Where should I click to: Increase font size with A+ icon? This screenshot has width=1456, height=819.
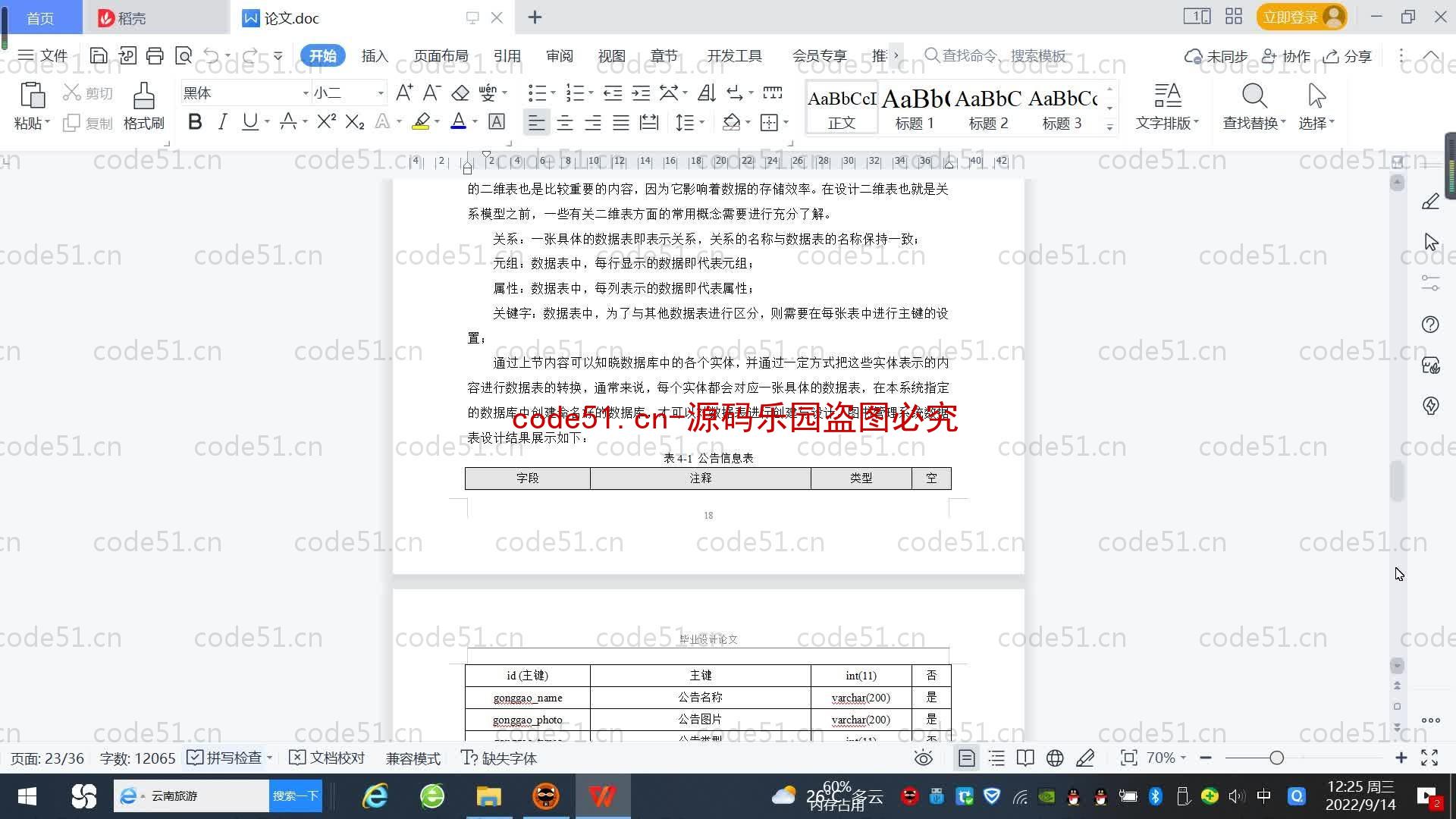(405, 93)
